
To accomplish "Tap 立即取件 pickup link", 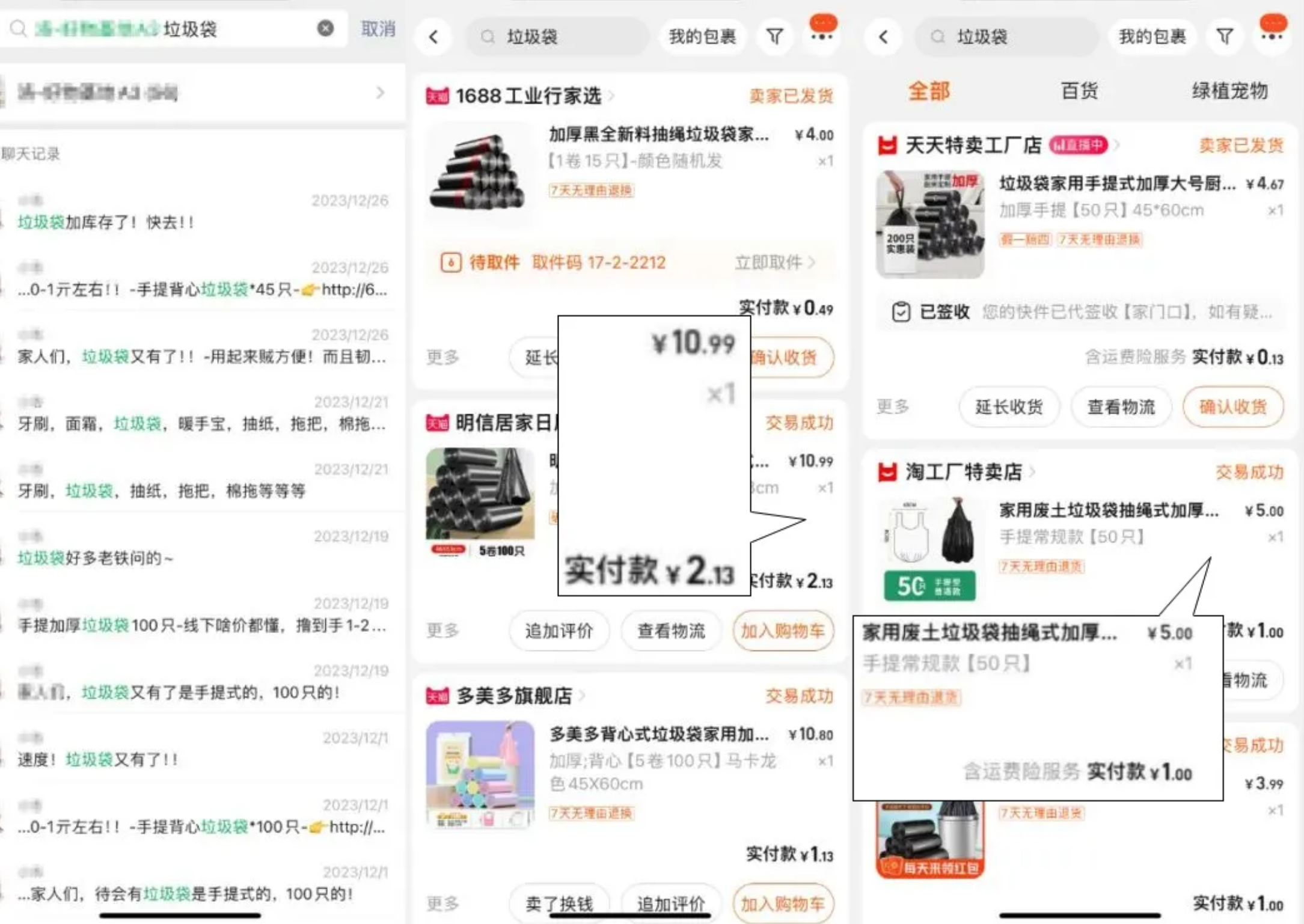I will (774, 262).
